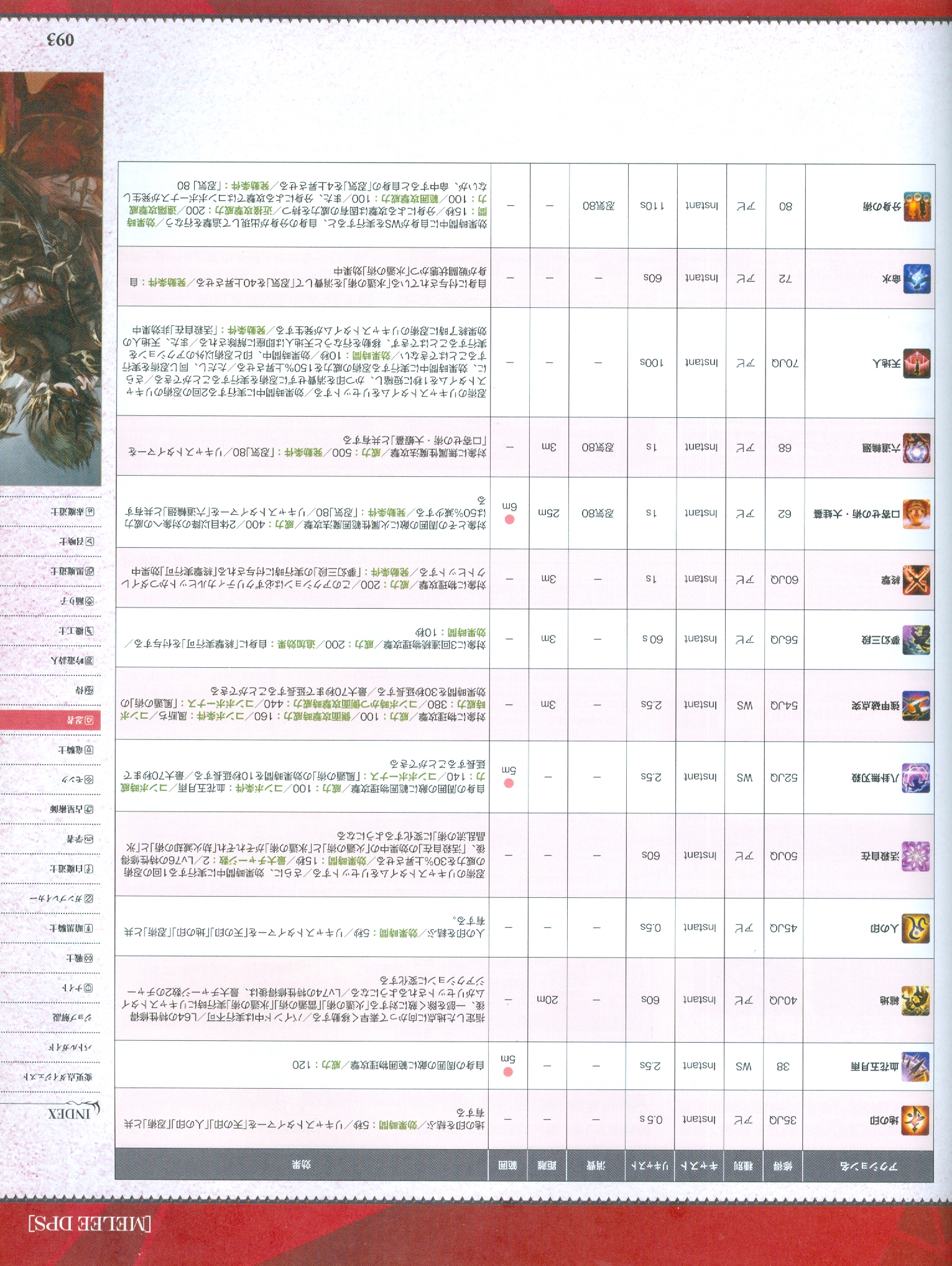The image size is (952, 1266).
Task: Click the 70JQ level value for 天地人
Action: tap(785, 363)
